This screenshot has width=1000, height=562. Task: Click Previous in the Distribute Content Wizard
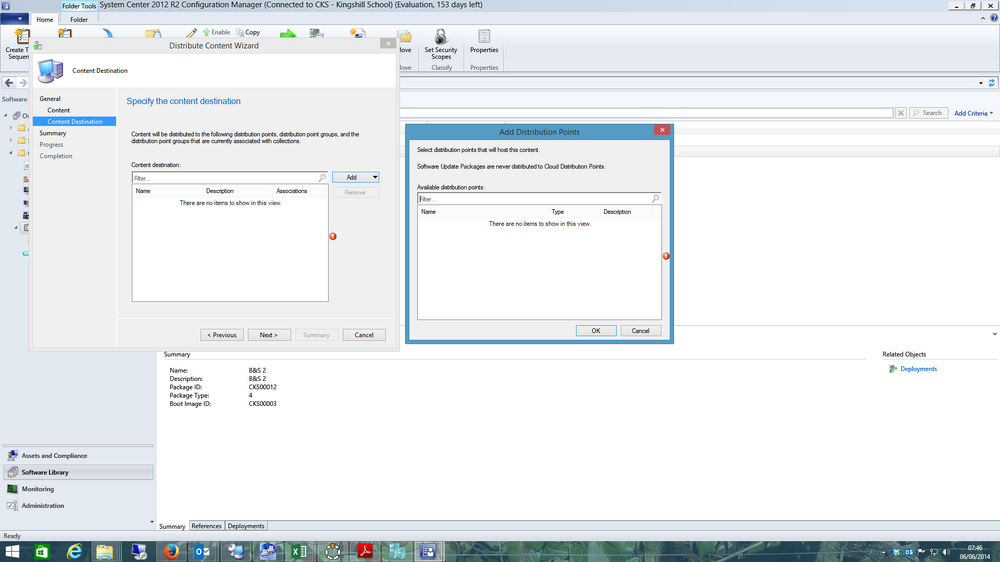(x=222, y=335)
